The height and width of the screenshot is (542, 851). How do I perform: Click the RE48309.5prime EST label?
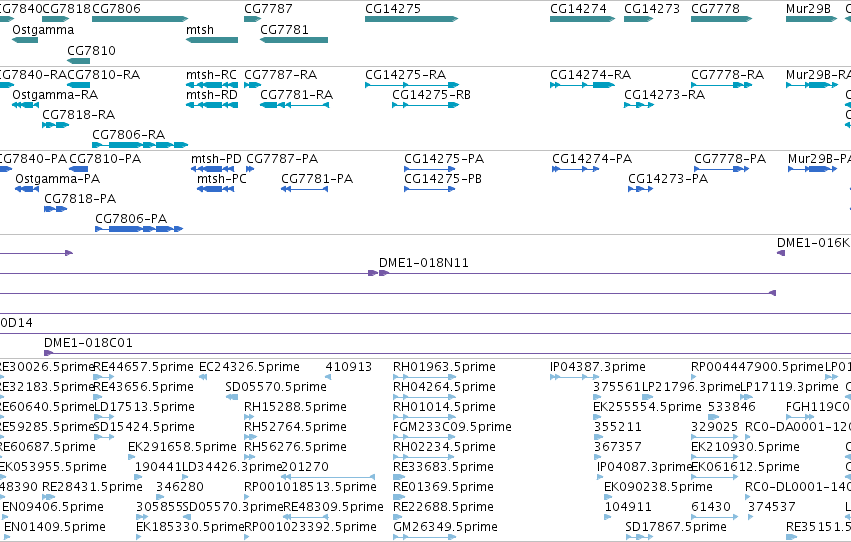pos(333,507)
